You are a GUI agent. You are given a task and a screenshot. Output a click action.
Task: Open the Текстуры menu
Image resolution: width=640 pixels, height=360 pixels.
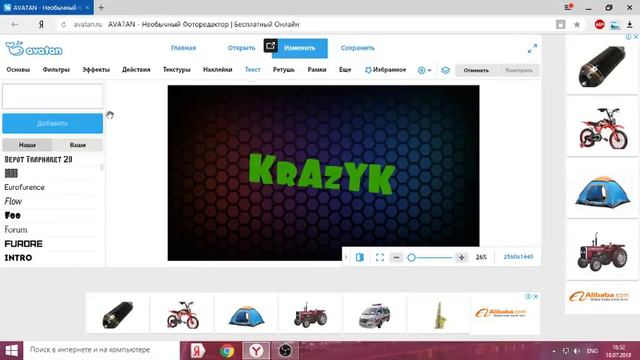pos(177,70)
